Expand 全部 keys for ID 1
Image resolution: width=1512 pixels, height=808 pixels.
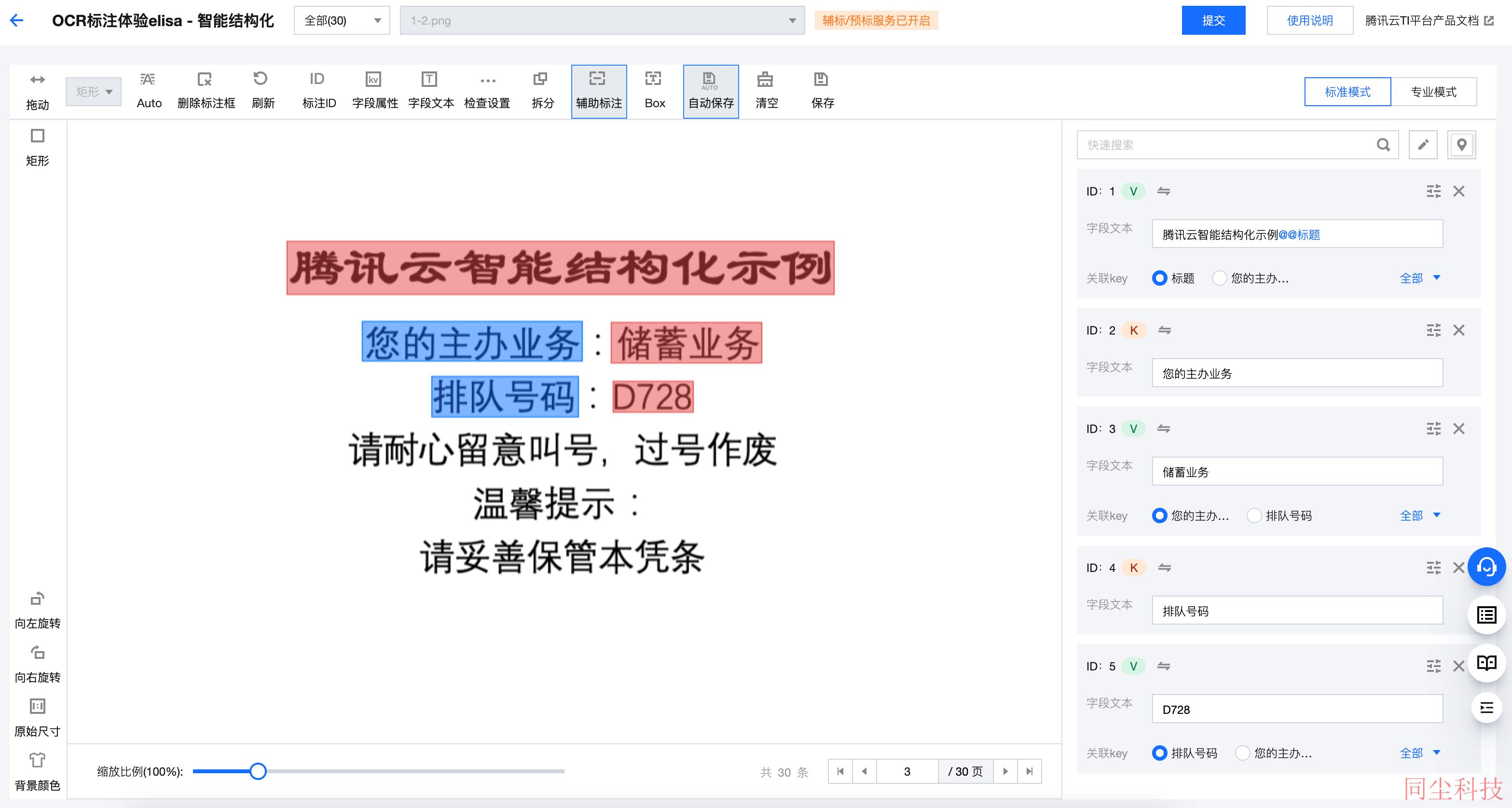point(1420,278)
